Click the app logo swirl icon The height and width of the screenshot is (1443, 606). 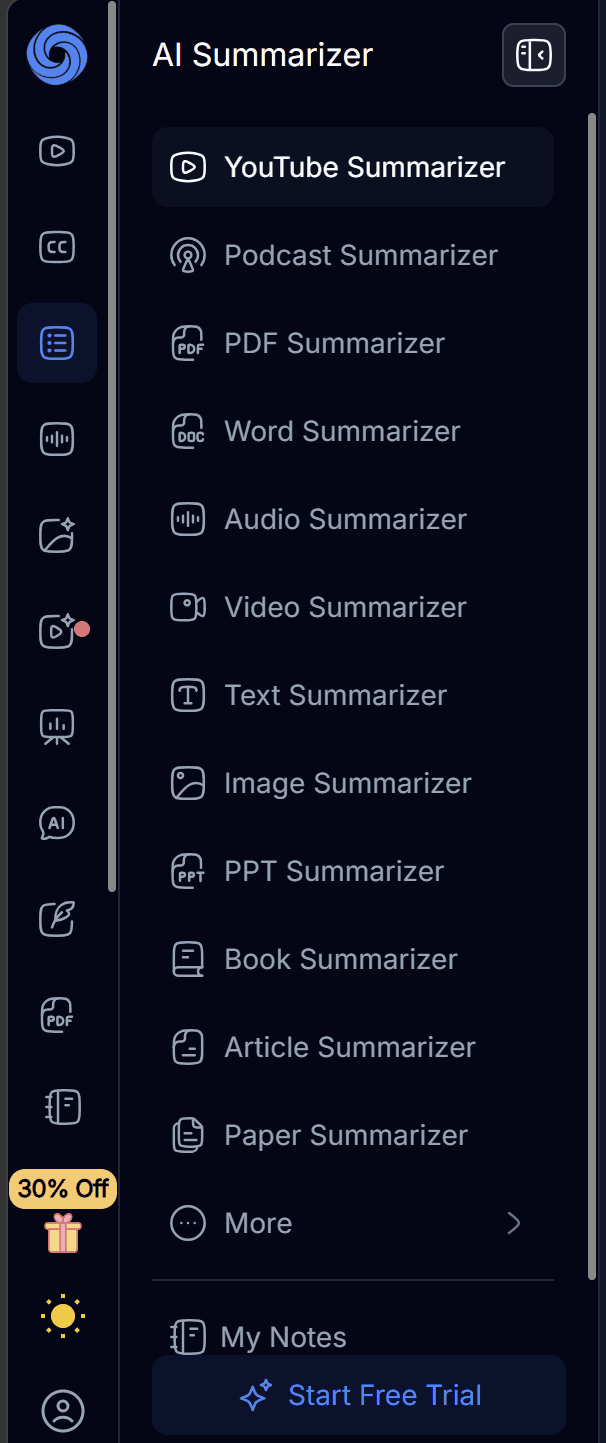(57, 54)
